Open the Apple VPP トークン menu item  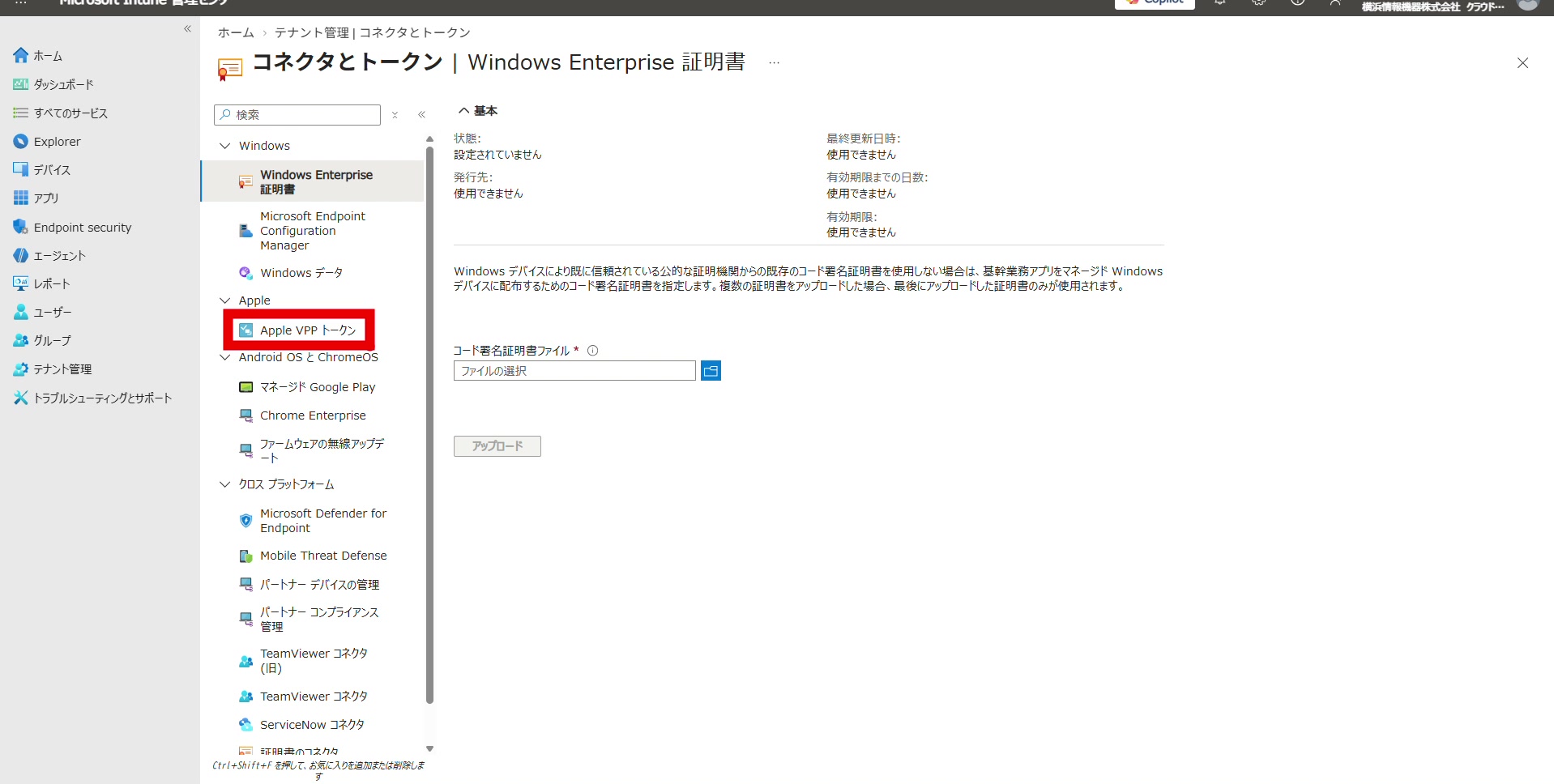click(x=299, y=330)
